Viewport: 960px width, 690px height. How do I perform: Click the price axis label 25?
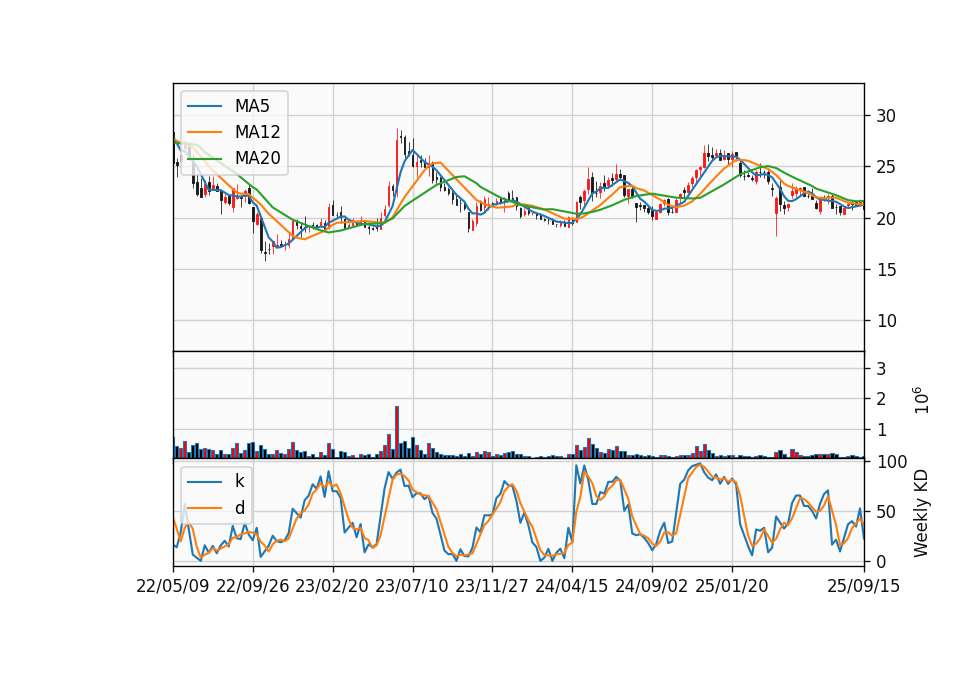(x=885, y=167)
